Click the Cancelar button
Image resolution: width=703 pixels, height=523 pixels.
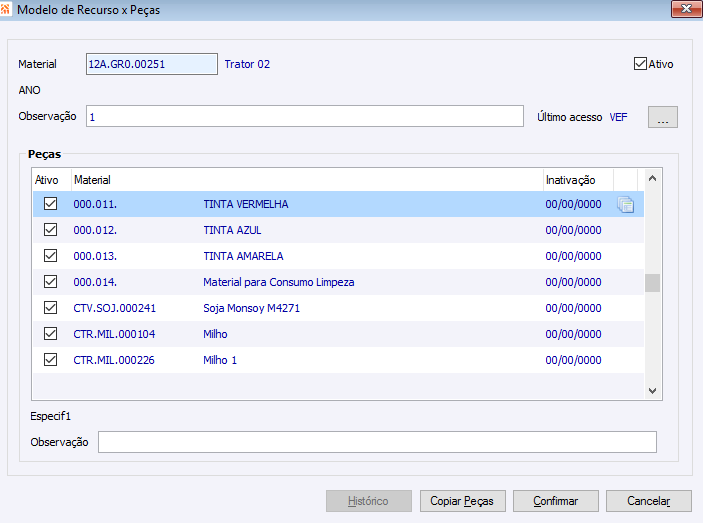pos(648,501)
